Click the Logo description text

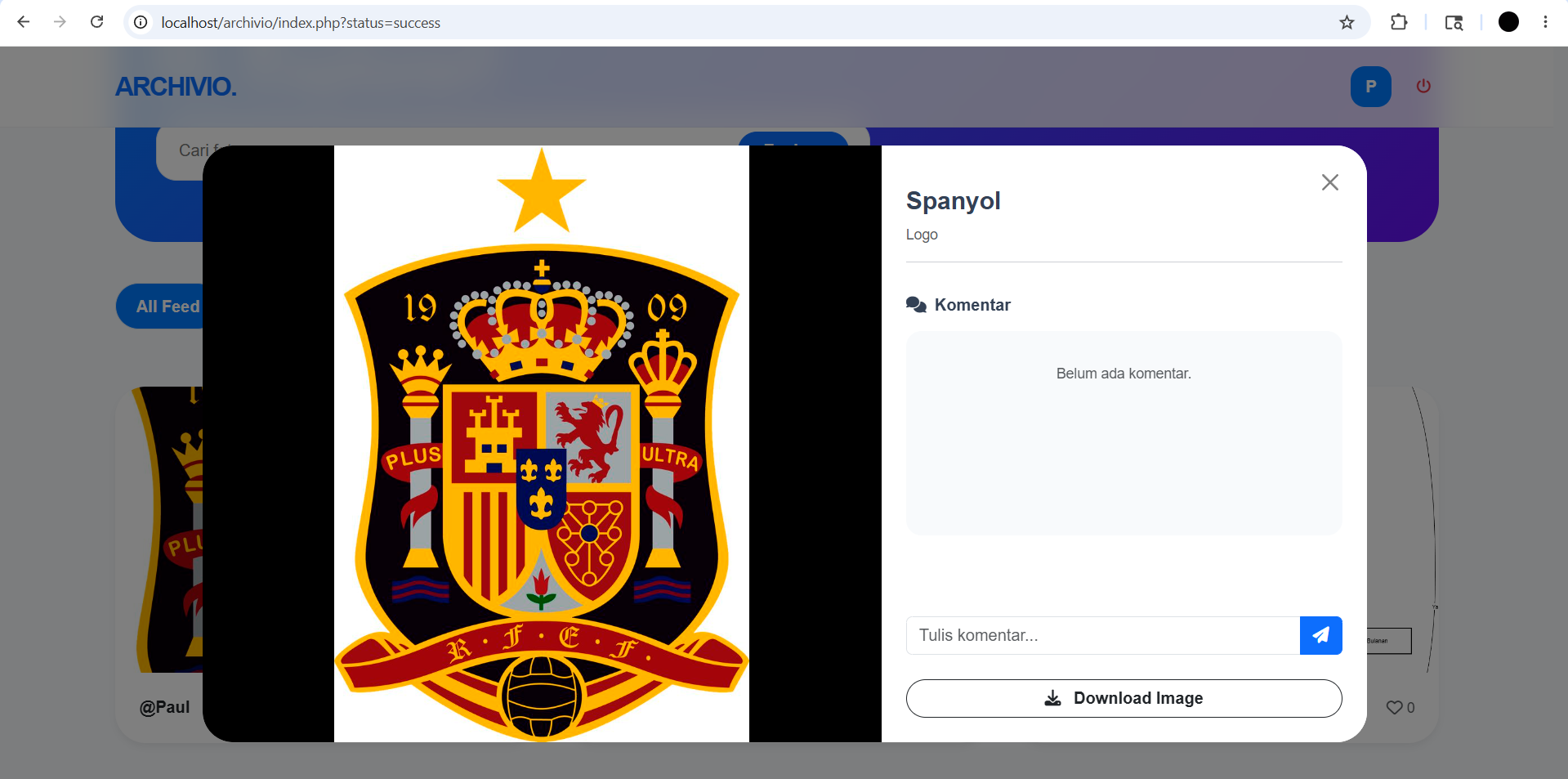tap(922, 235)
